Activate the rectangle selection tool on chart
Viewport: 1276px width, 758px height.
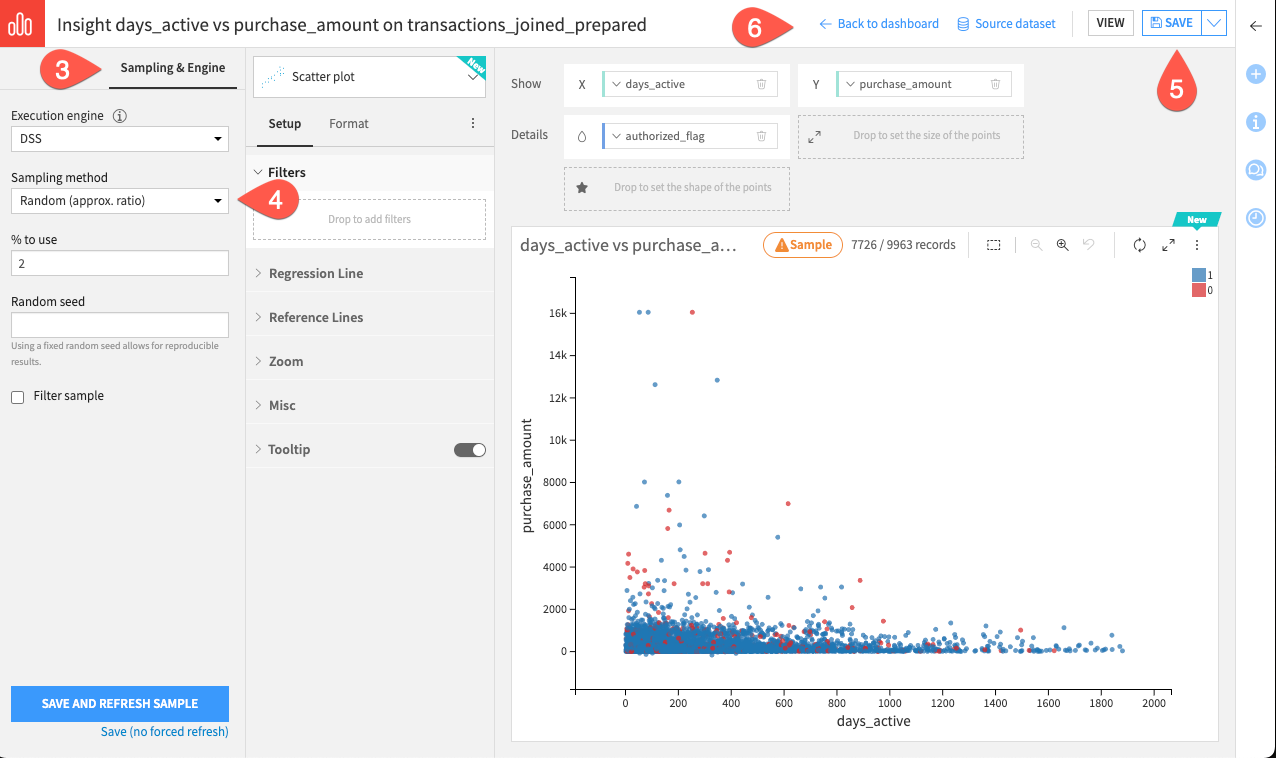[993, 245]
